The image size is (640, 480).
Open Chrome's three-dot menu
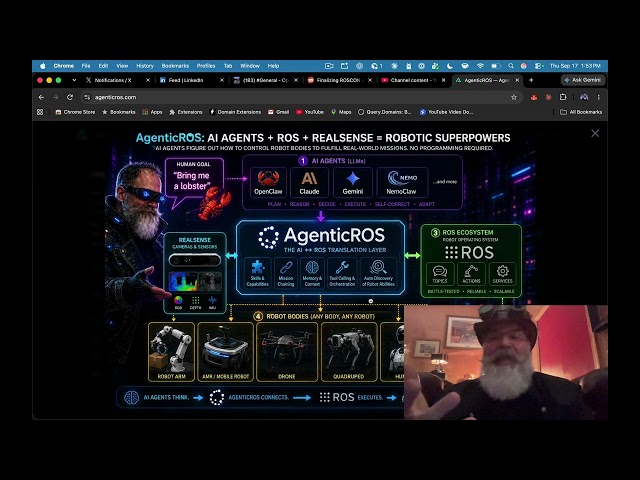tap(598, 97)
